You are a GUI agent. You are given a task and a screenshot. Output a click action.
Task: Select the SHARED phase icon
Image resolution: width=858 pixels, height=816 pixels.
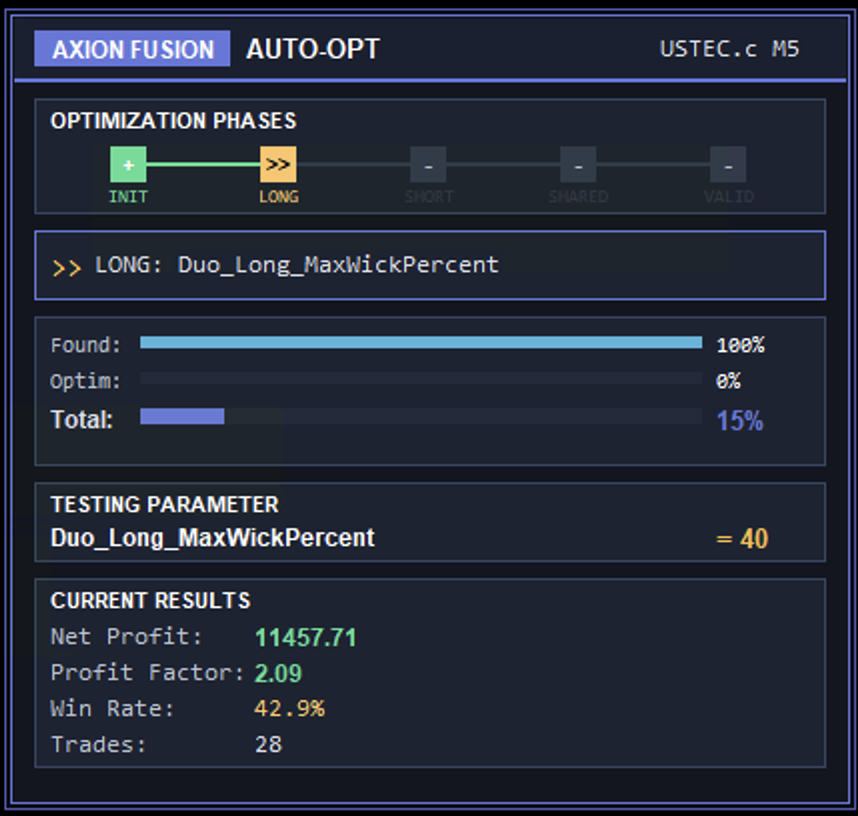point(579,165)
